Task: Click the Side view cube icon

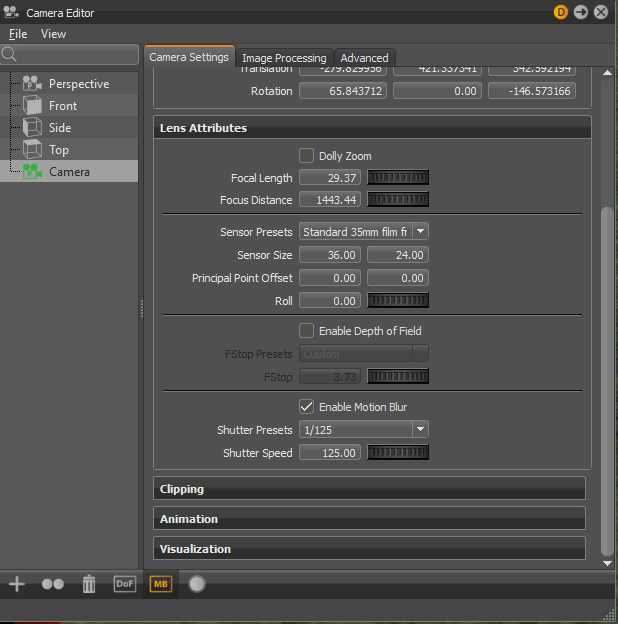Action: [x=32, y=127]
